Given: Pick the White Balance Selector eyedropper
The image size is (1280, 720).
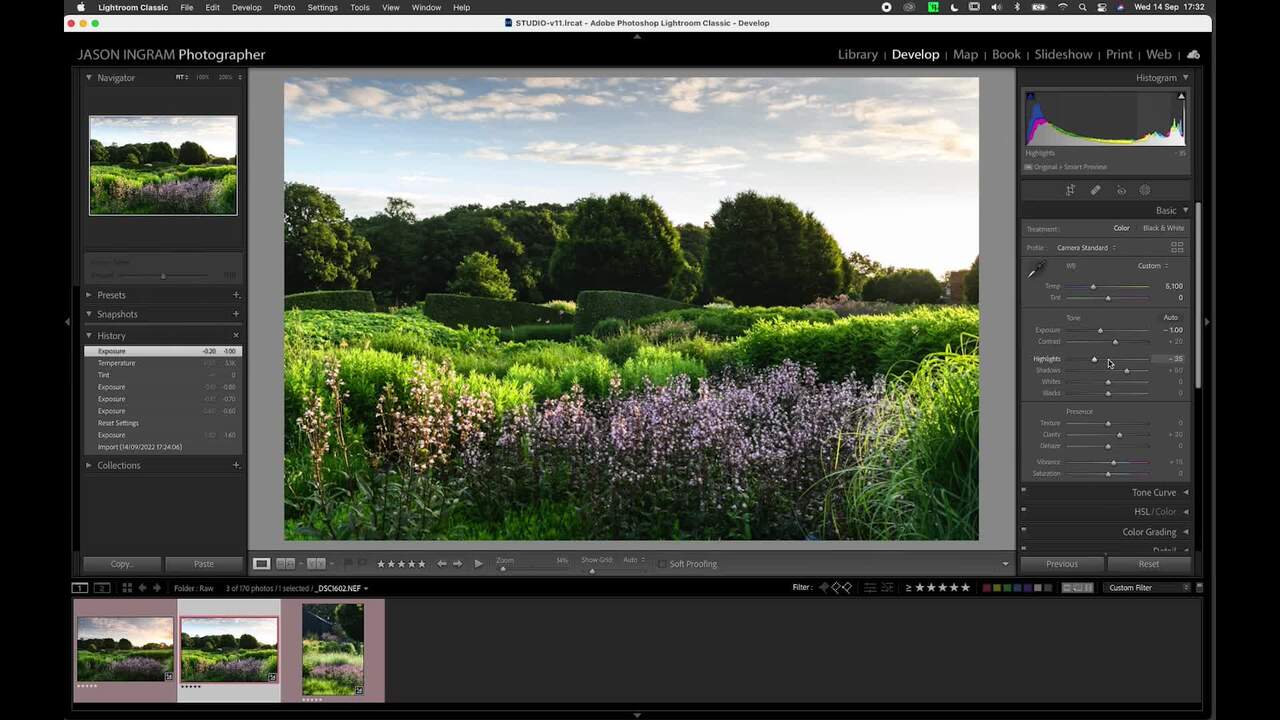Looking at the screenshot, I should click(1037, 269).
